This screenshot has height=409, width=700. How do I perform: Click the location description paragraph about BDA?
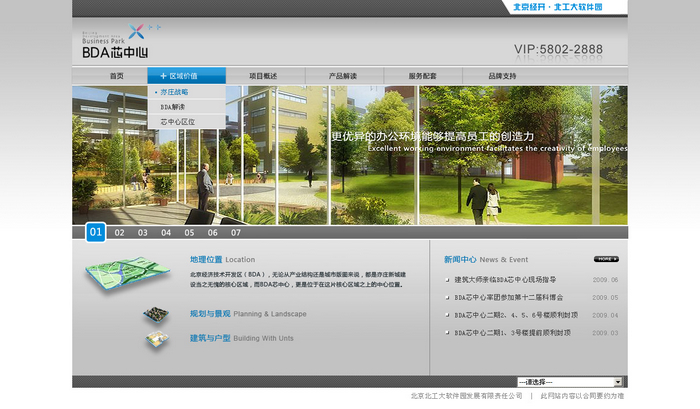coord(298,280)
